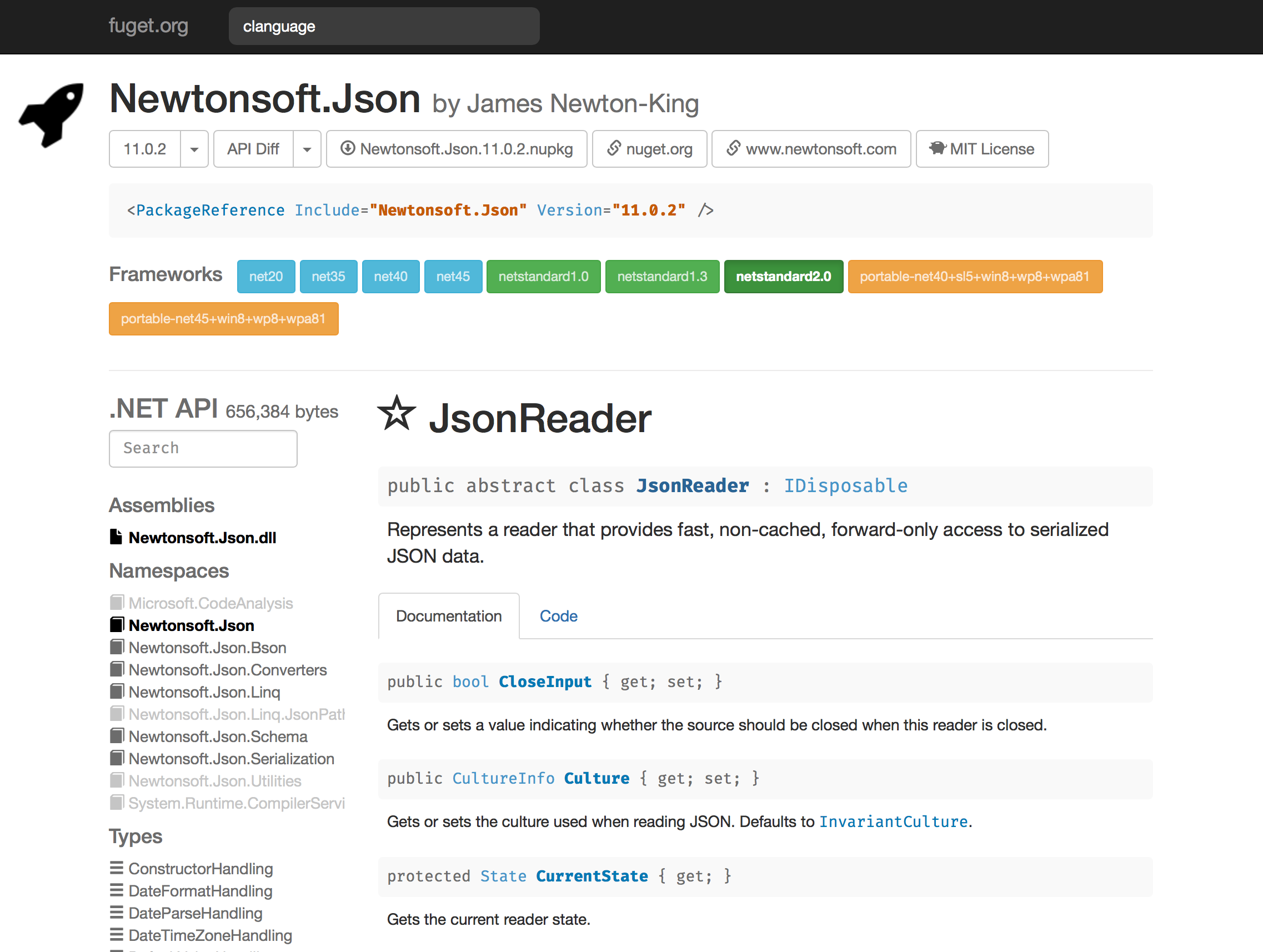Open the System.Runtime.CompilerServices namespace
Screen dimensions: 1263x952
pyautogui.click(x=237, y=804)
